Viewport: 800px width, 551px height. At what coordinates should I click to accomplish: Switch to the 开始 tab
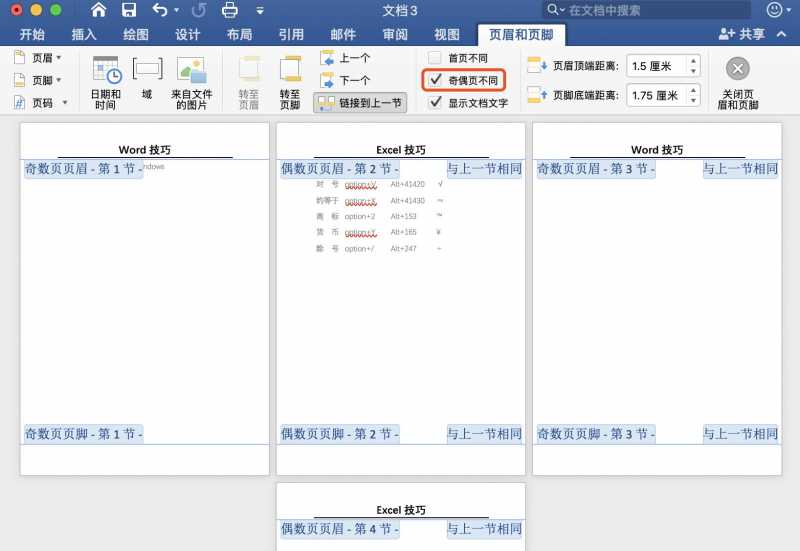click(32, 35)
